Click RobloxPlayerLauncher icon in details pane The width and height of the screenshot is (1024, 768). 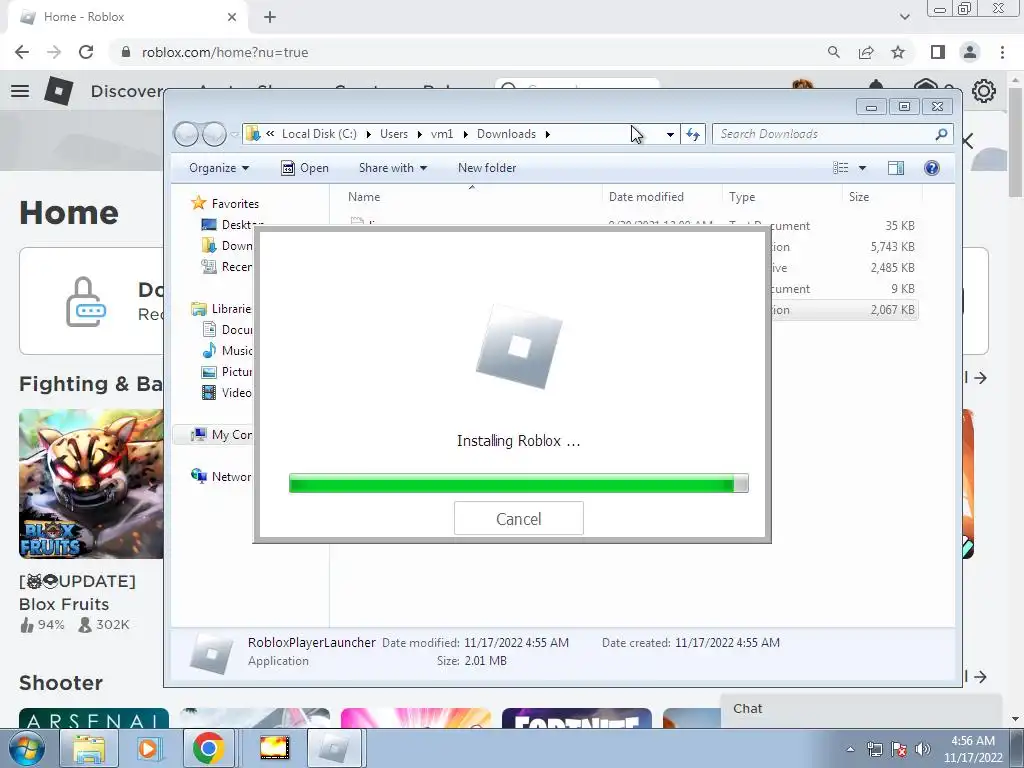coord(211,652)
